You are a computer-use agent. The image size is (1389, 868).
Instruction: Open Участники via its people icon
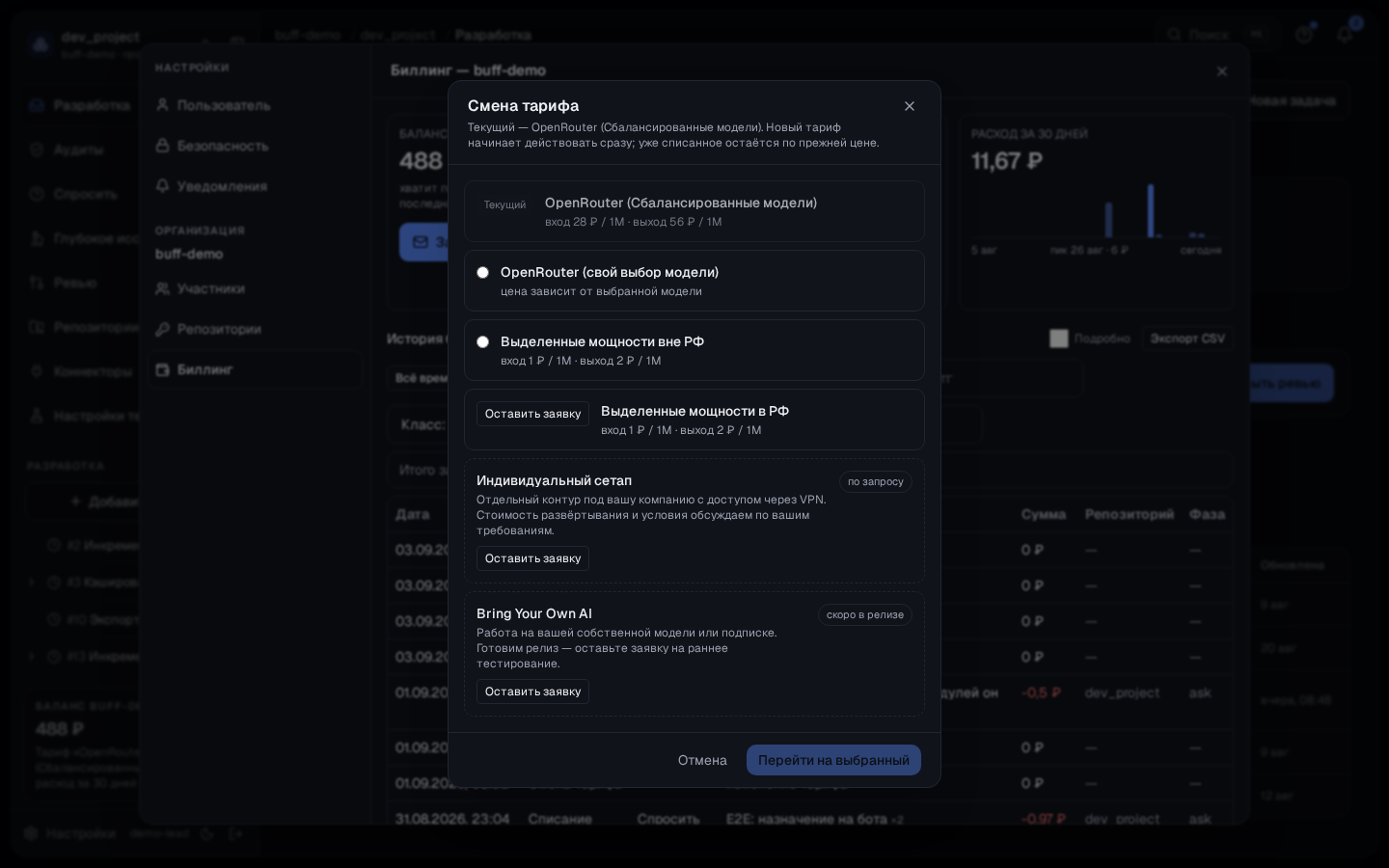click(163, 288)
